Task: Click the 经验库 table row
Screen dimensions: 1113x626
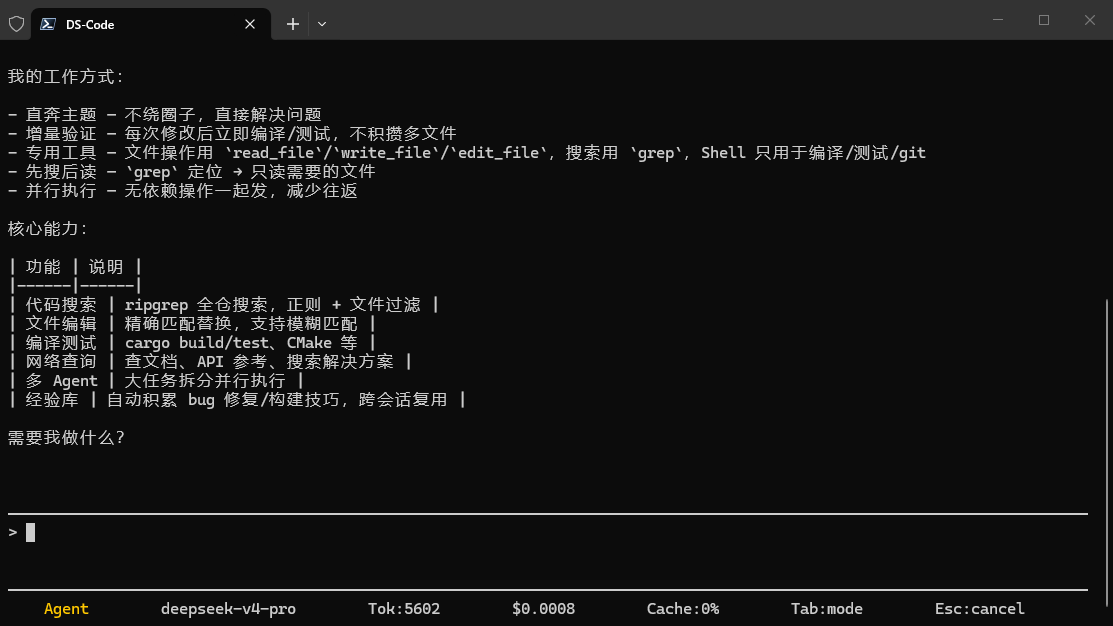Action: [x=237, y=400]
